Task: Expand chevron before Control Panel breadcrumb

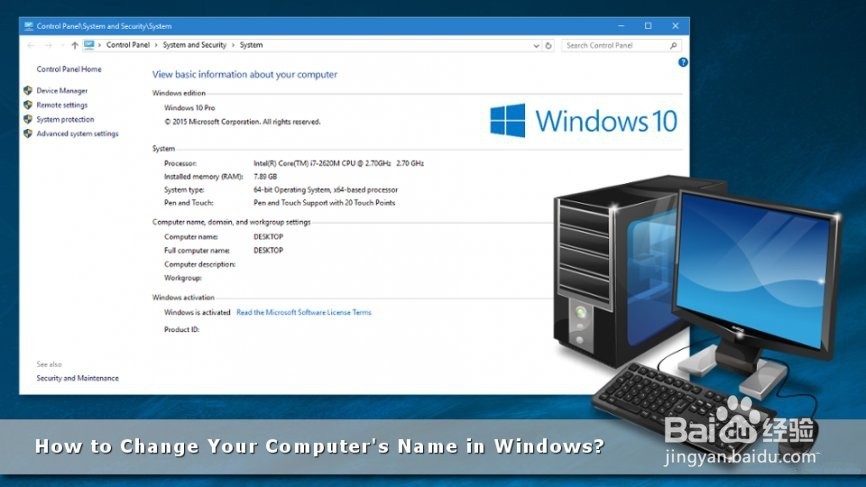Action: (x=100, y=45)
